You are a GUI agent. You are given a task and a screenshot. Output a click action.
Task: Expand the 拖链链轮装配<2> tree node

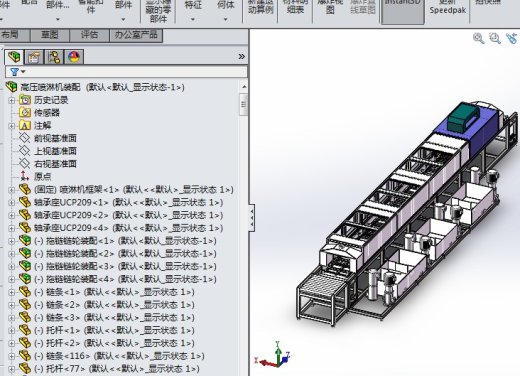12,254
